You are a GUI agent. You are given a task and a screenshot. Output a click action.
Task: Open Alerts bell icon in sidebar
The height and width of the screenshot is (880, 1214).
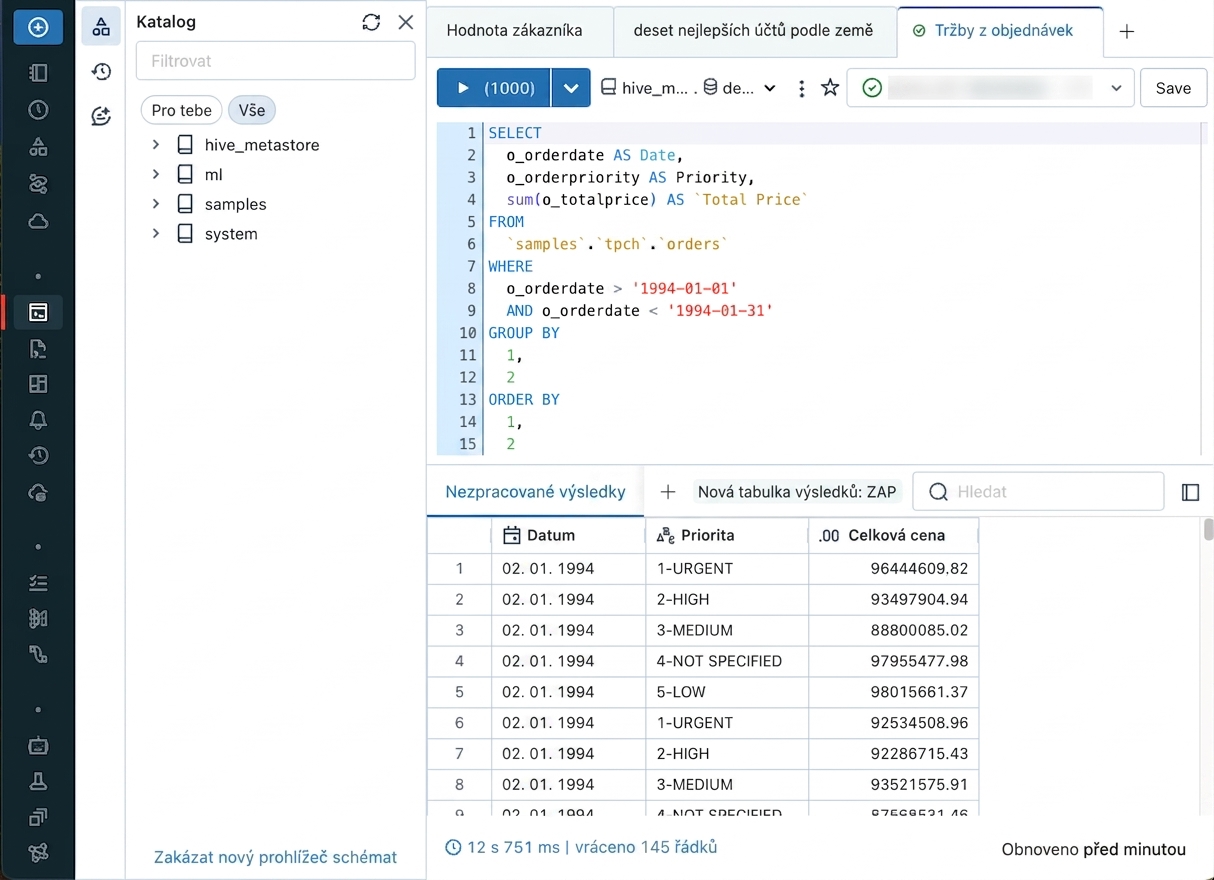(x=38, y=420)
